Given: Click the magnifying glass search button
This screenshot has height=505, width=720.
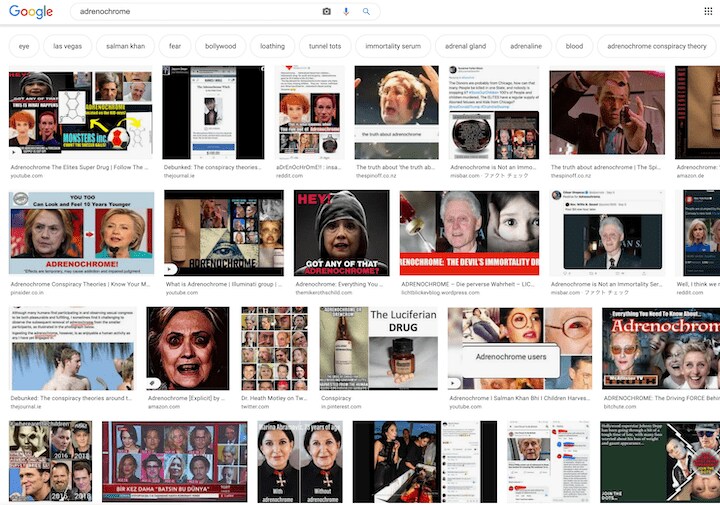Looking at the screenshot, I should [366, 12].
